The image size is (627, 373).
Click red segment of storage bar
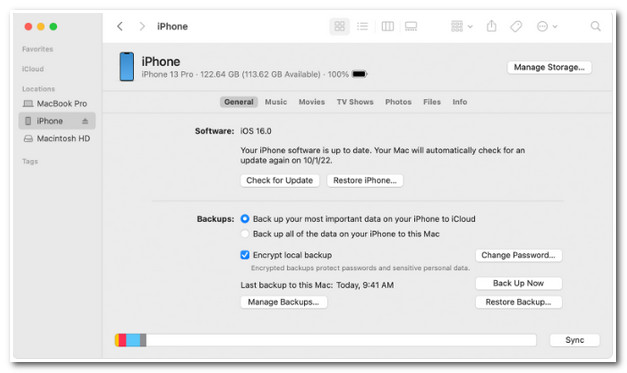[122, 340]
